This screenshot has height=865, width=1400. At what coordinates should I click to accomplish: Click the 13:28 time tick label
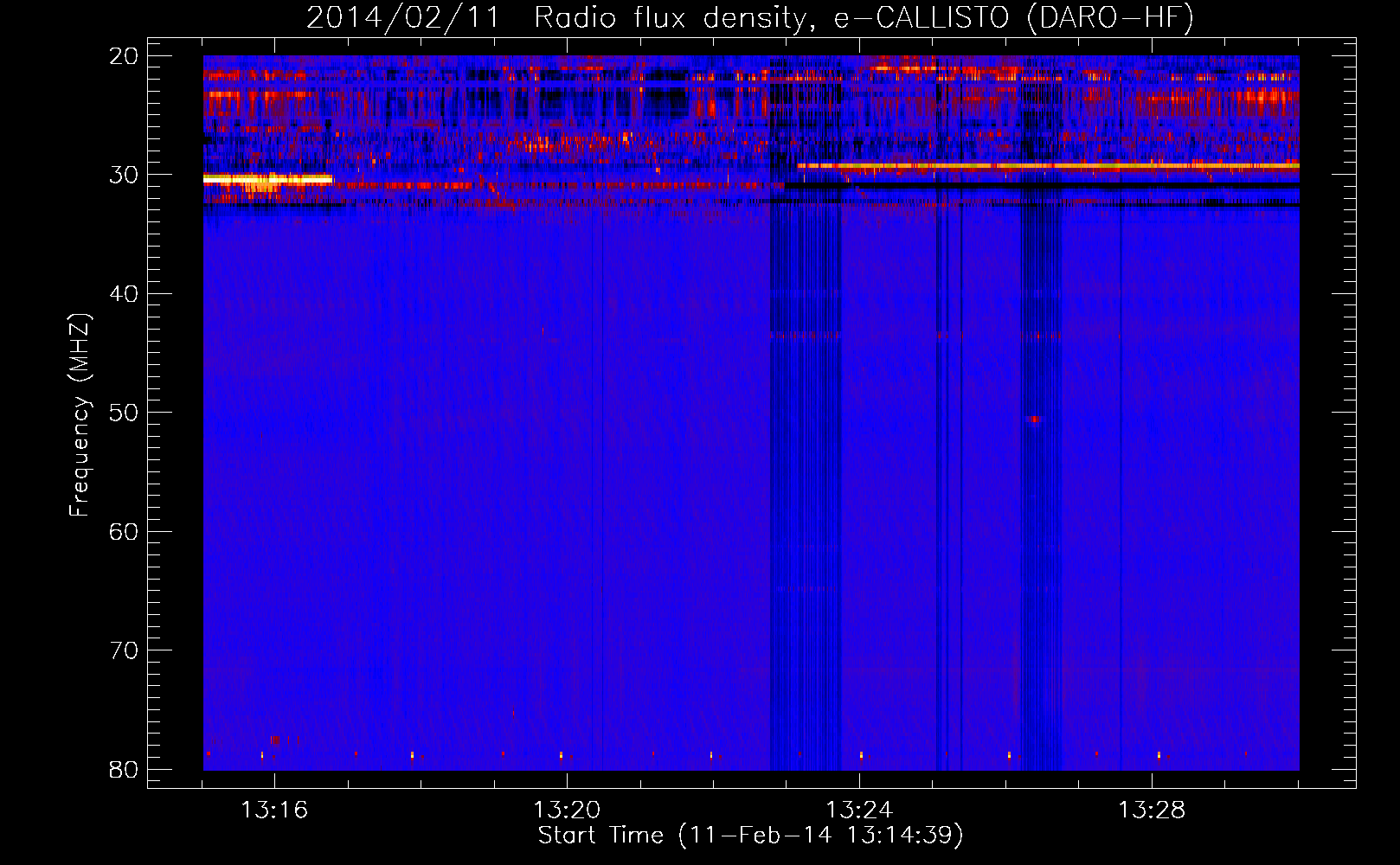1152,811
